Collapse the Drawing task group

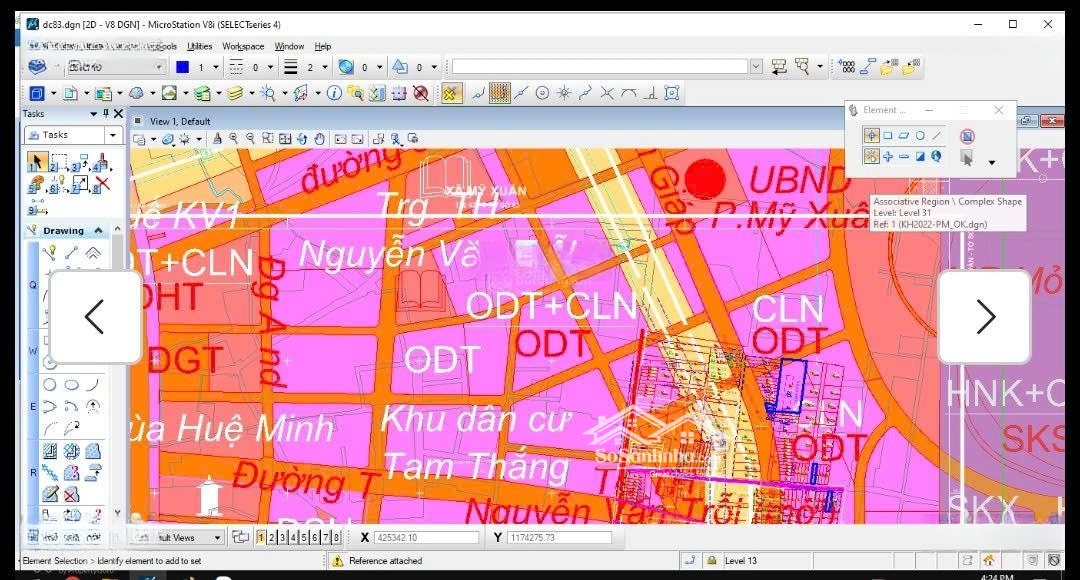click(x=97, y=230)
